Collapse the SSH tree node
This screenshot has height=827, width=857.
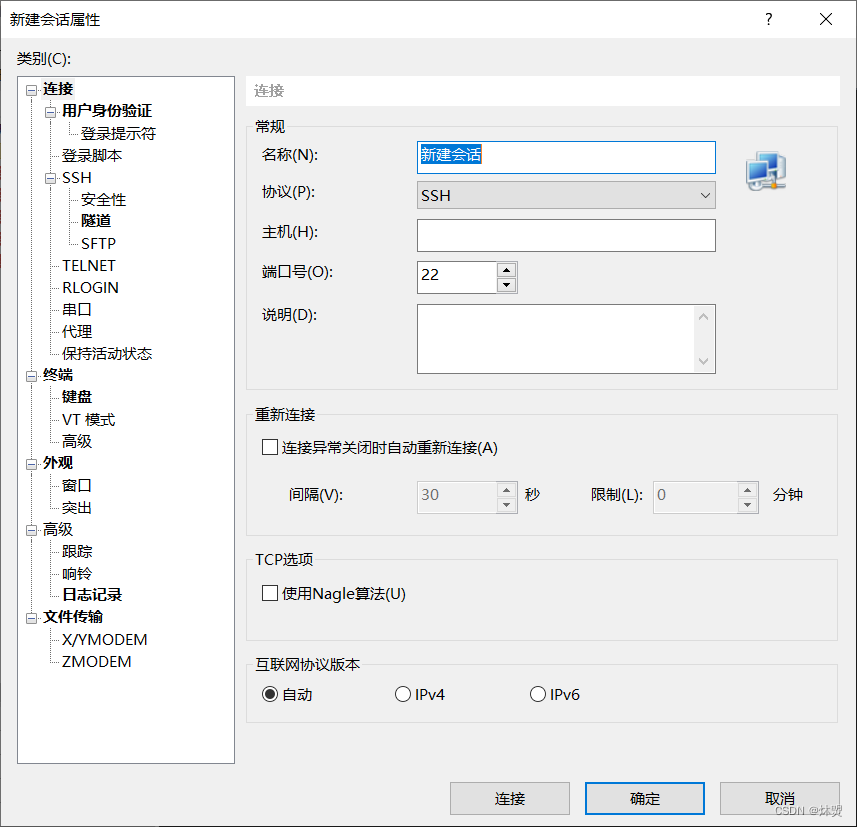tap(51, 179)
